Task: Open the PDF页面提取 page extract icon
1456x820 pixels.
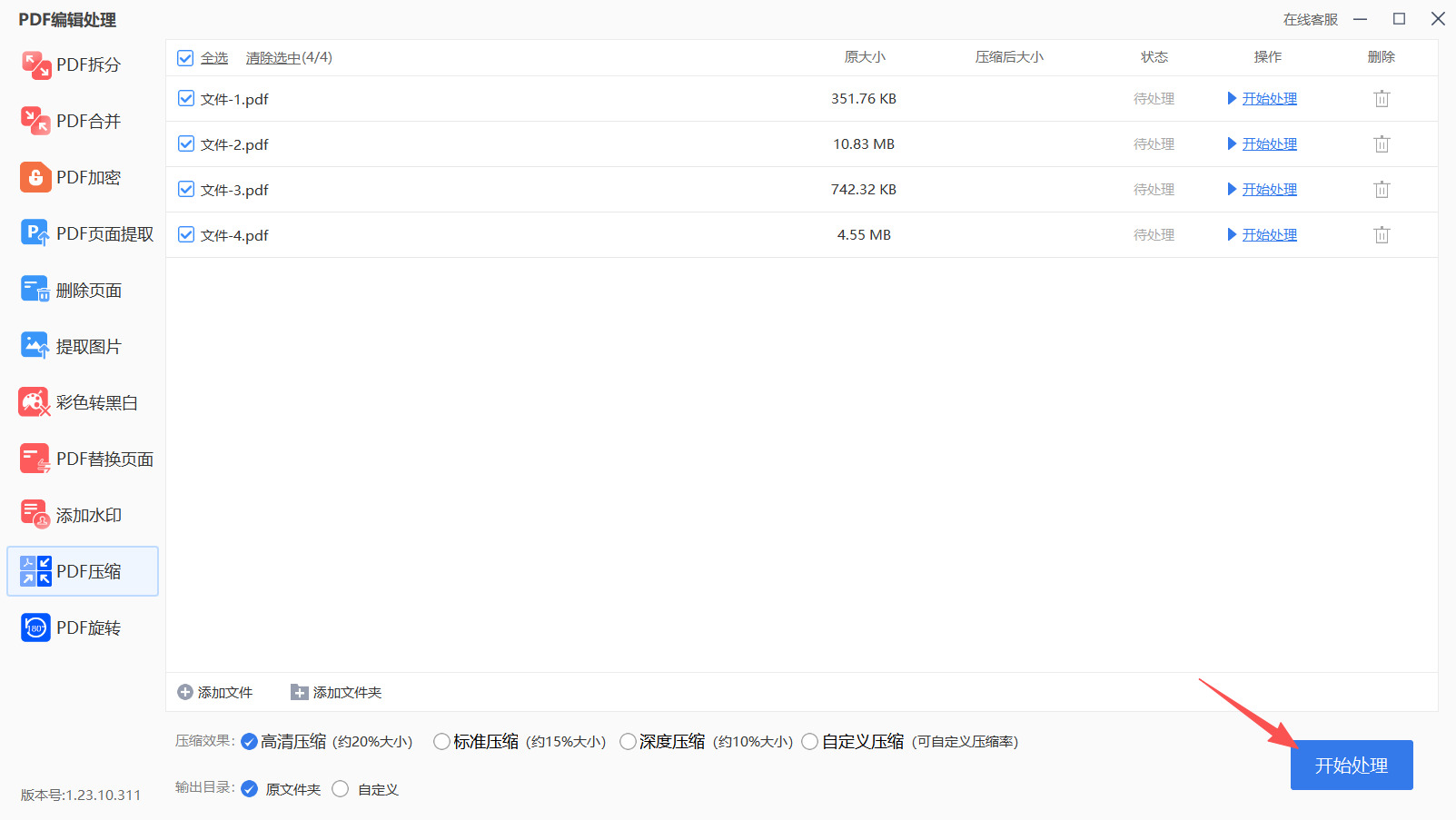Action: [35, 234]
